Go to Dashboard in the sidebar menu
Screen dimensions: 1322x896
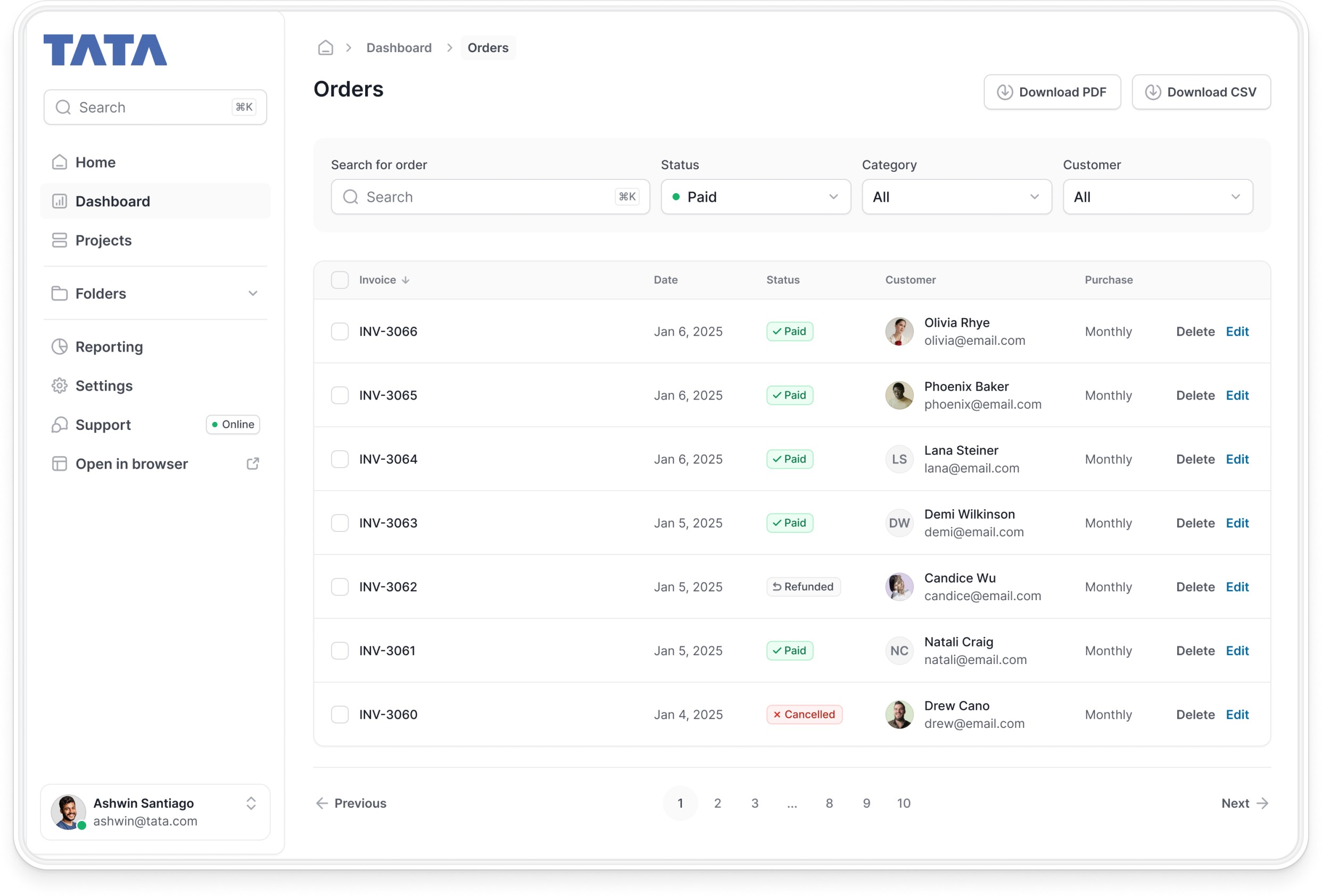pyautogui.click(x=113, y=201)
